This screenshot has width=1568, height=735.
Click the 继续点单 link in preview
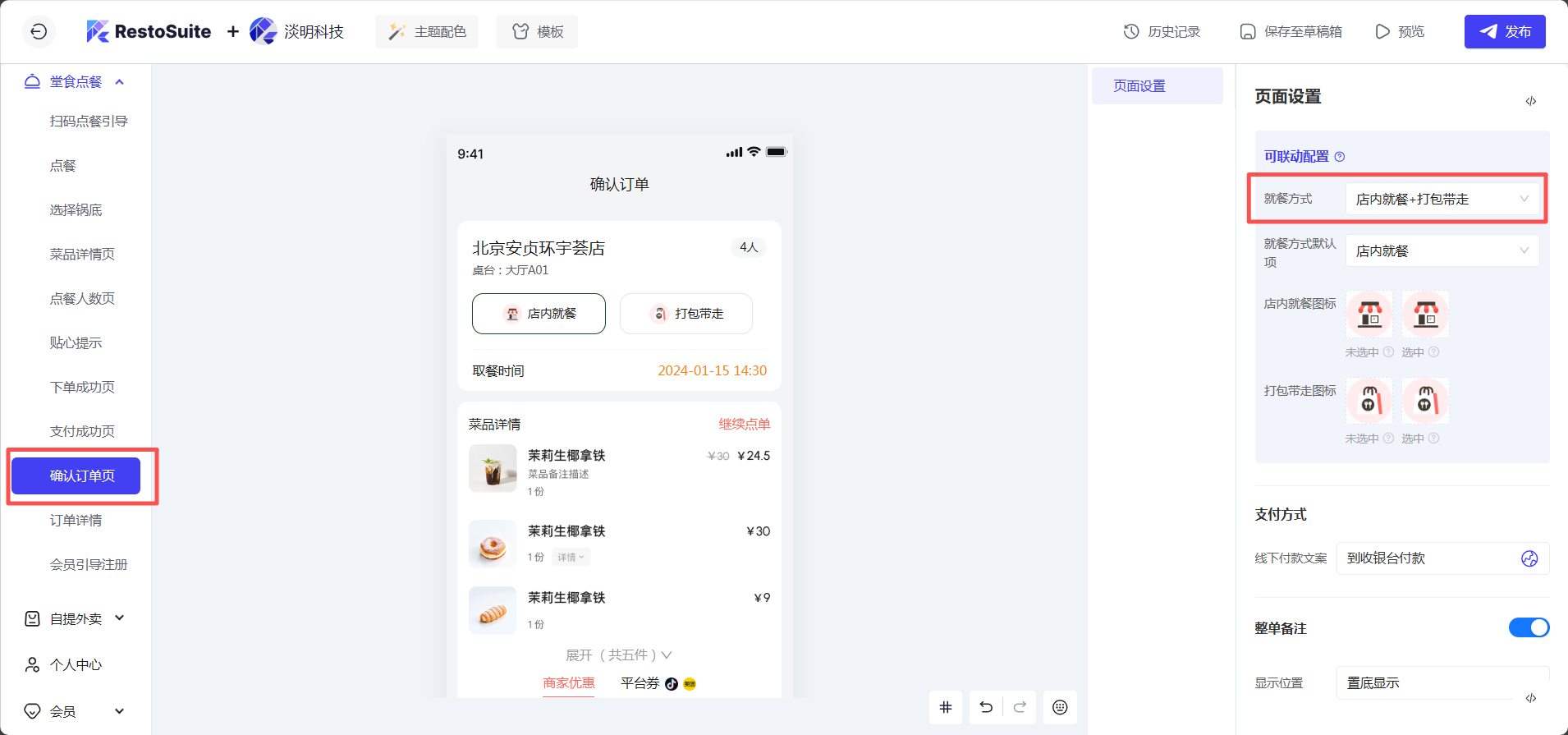pos(744,425)
